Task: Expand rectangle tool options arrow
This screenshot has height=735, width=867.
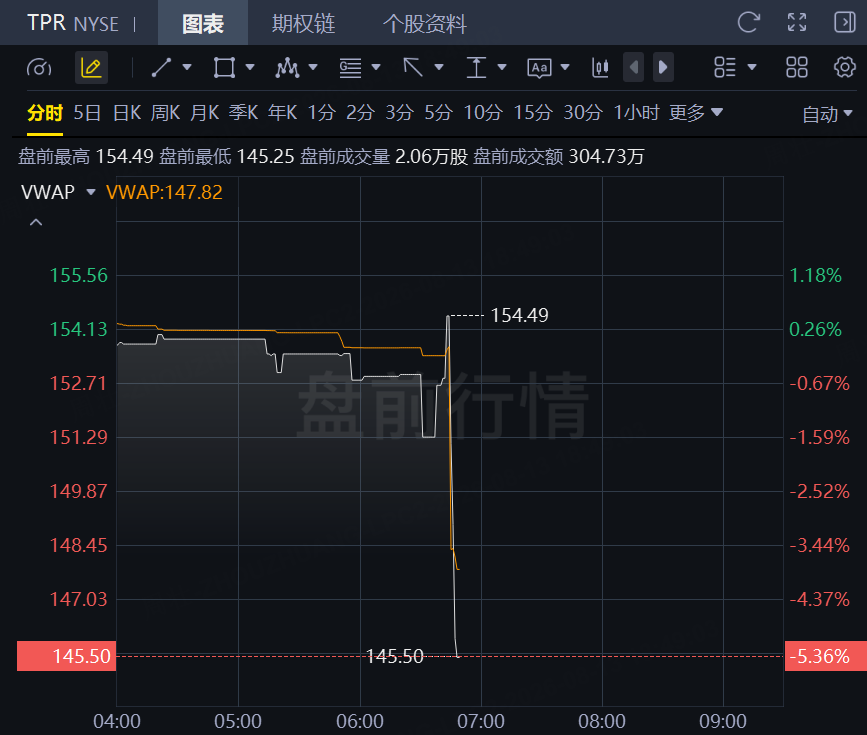Action: coord(250,67)
